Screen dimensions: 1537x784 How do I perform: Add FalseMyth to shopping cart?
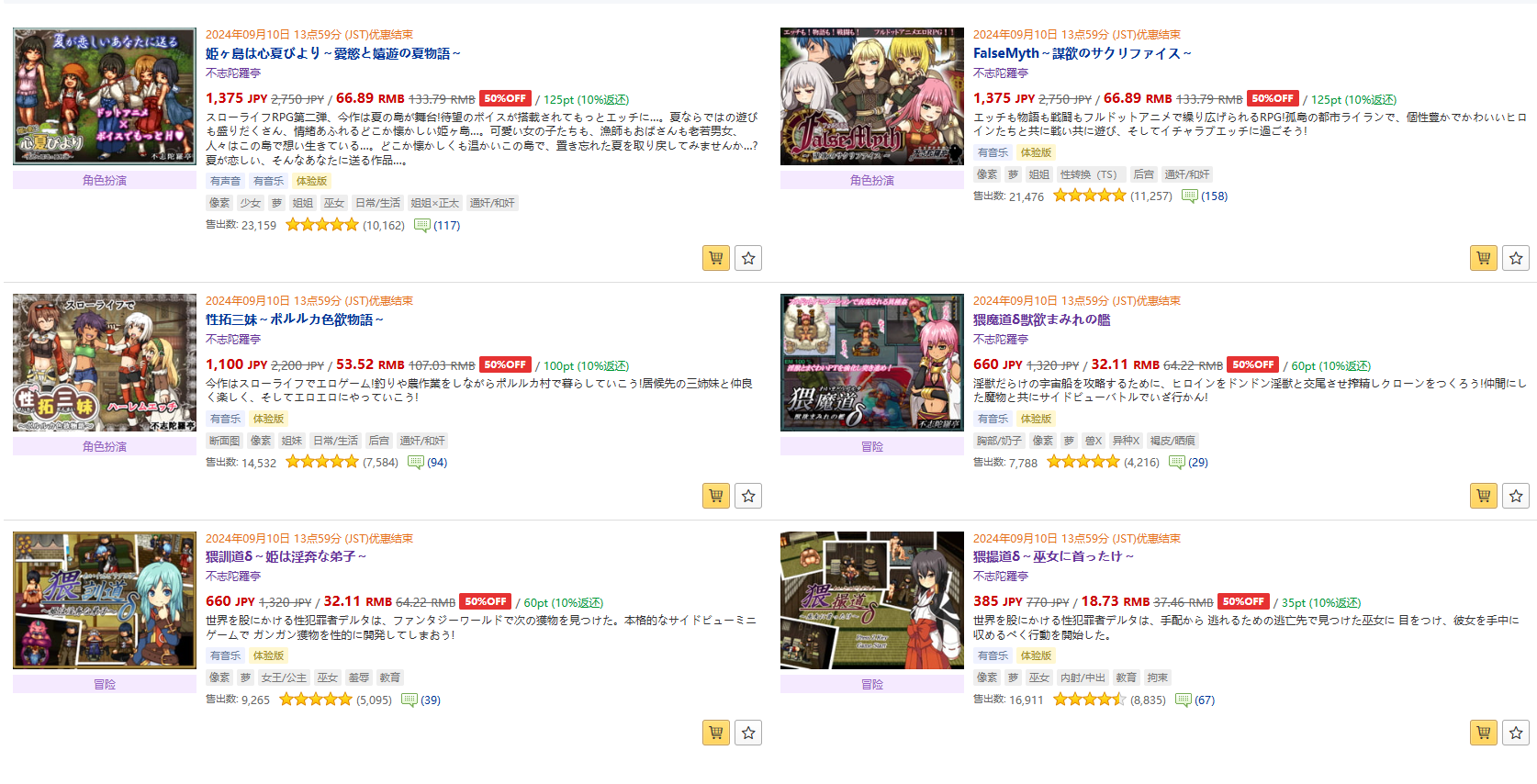[x=1484, y=258]
